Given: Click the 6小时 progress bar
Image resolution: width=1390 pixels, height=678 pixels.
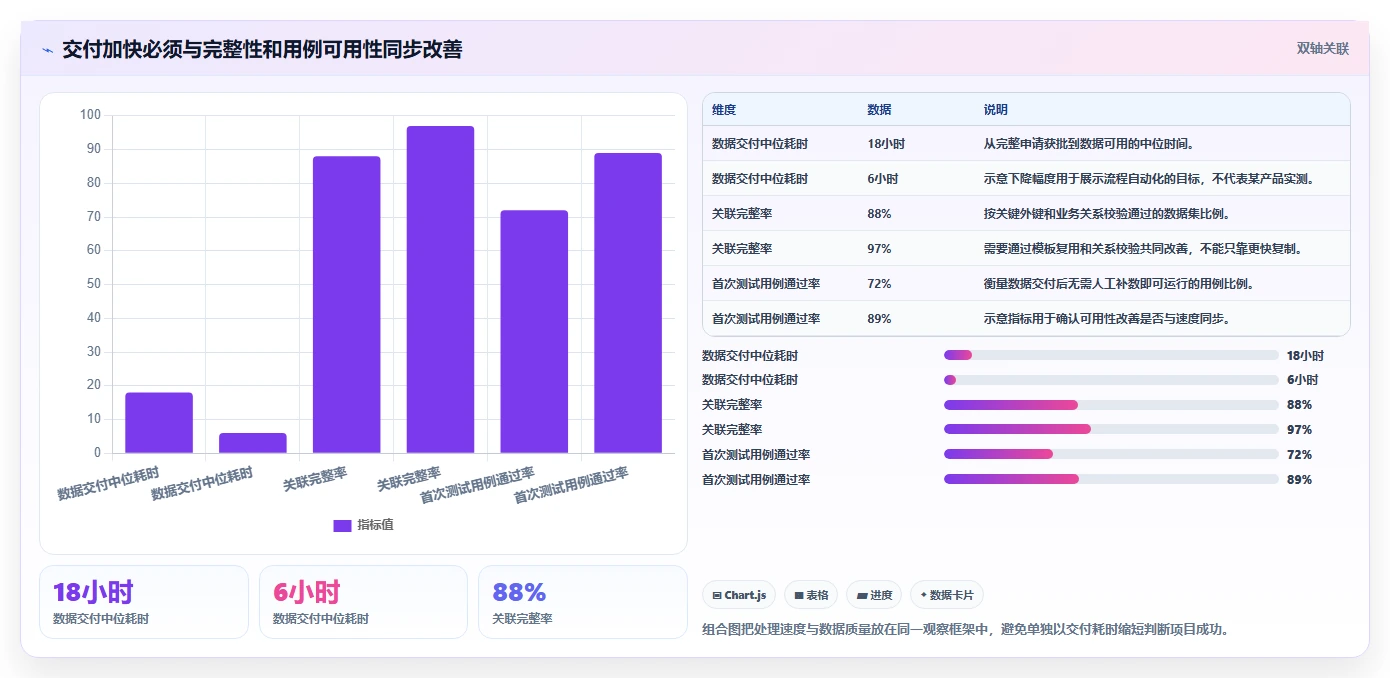Looking at the screenshot, I should pos(1111,380).
